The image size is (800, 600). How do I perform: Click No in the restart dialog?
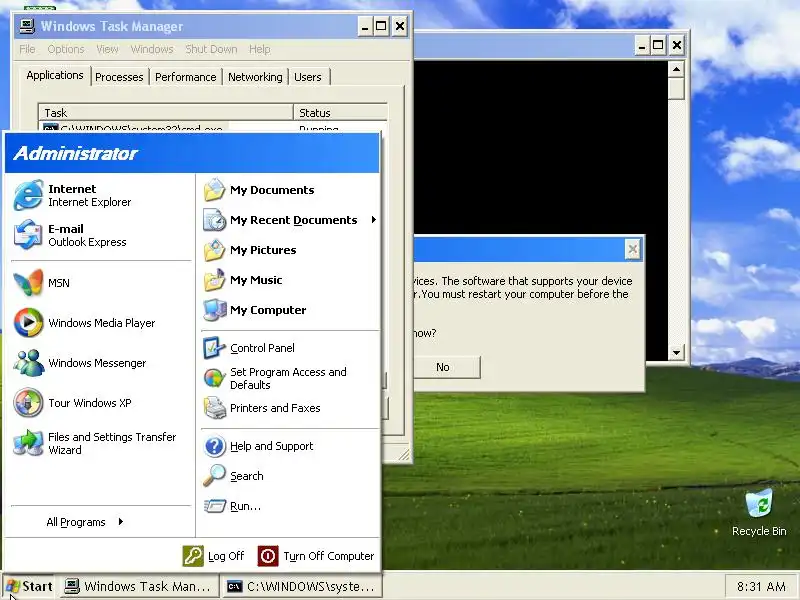443,367
